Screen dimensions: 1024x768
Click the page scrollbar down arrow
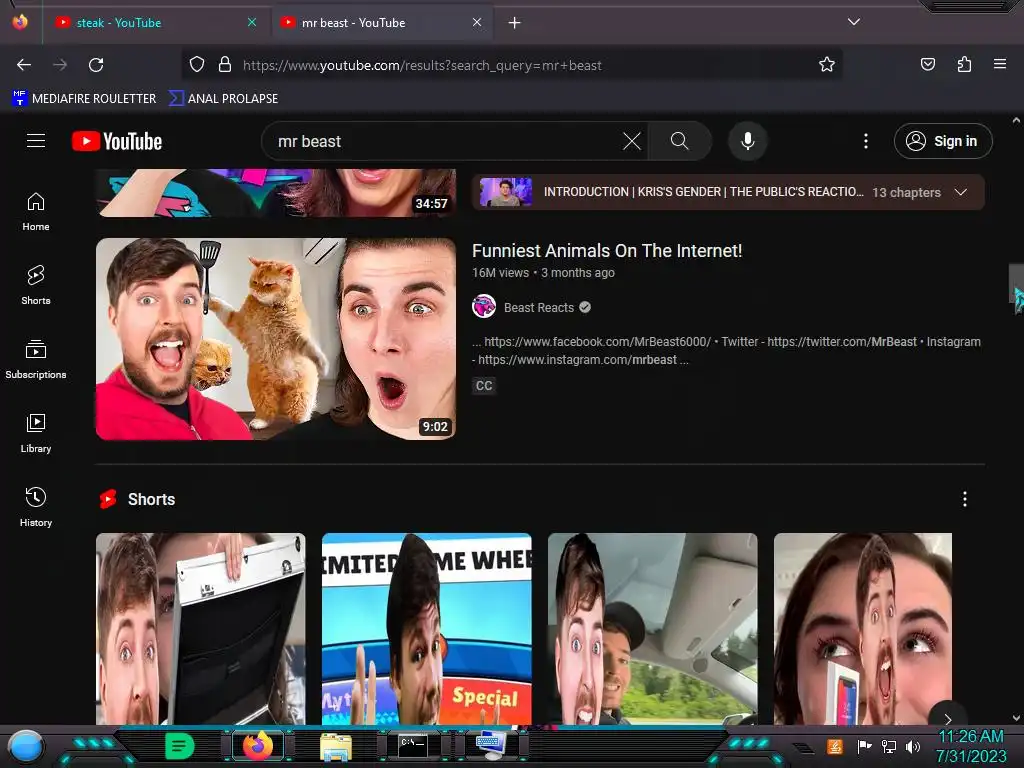tap(1016, 718)
